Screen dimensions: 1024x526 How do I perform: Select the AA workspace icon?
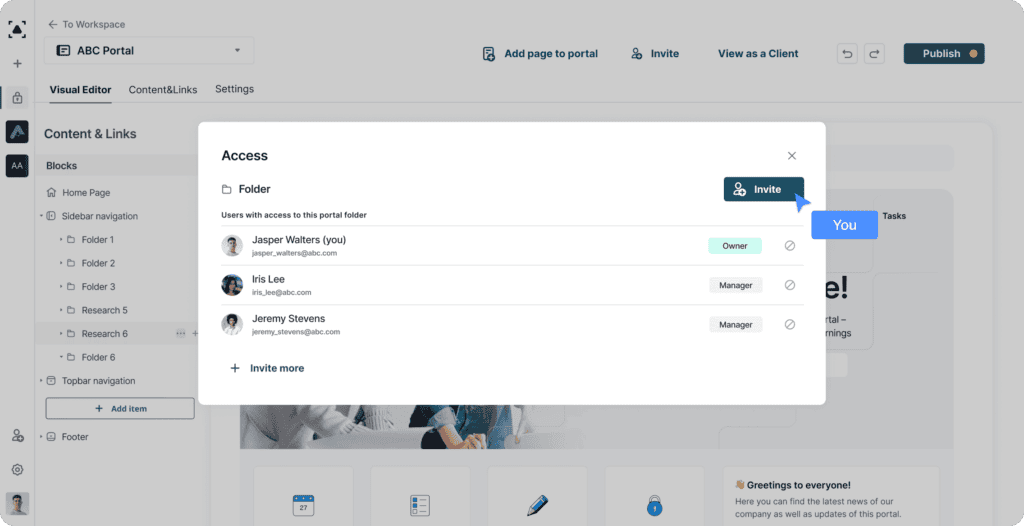pyautogui.click(x=18, y=166)
